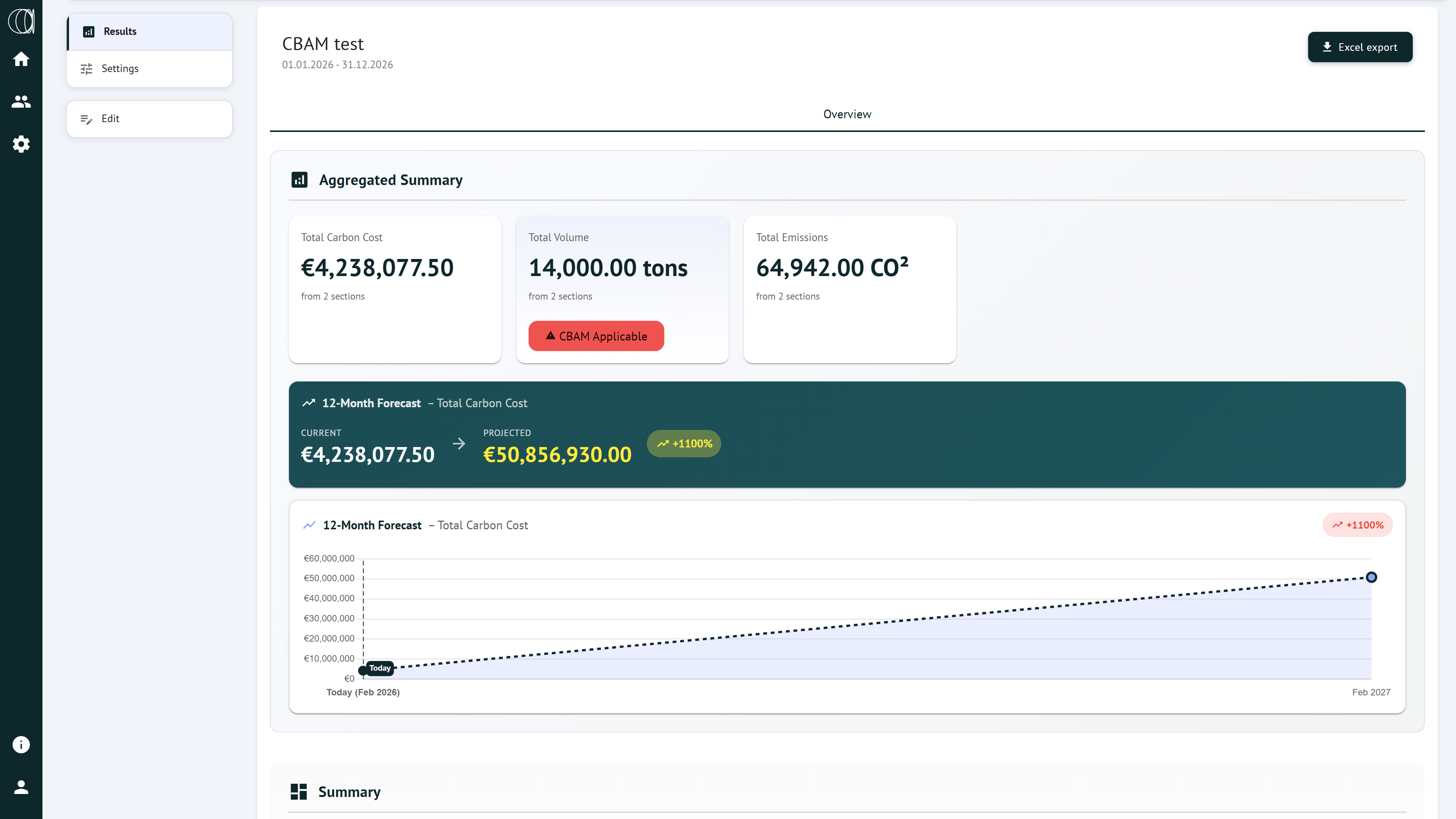Viewport: 1456px width, 819px height.
Task: Switch to the Overview tab
Action: (847, 114)
